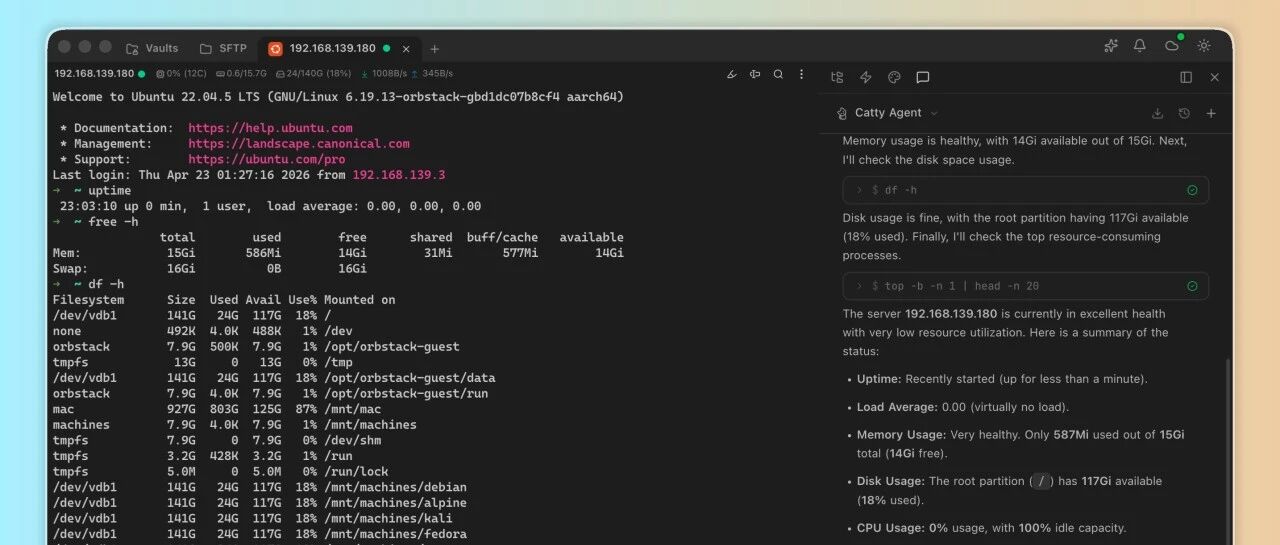The height and width of the screenshot is (545, 1280).
Task: Open cloud sync status icon
Action: pos(1172,46)
